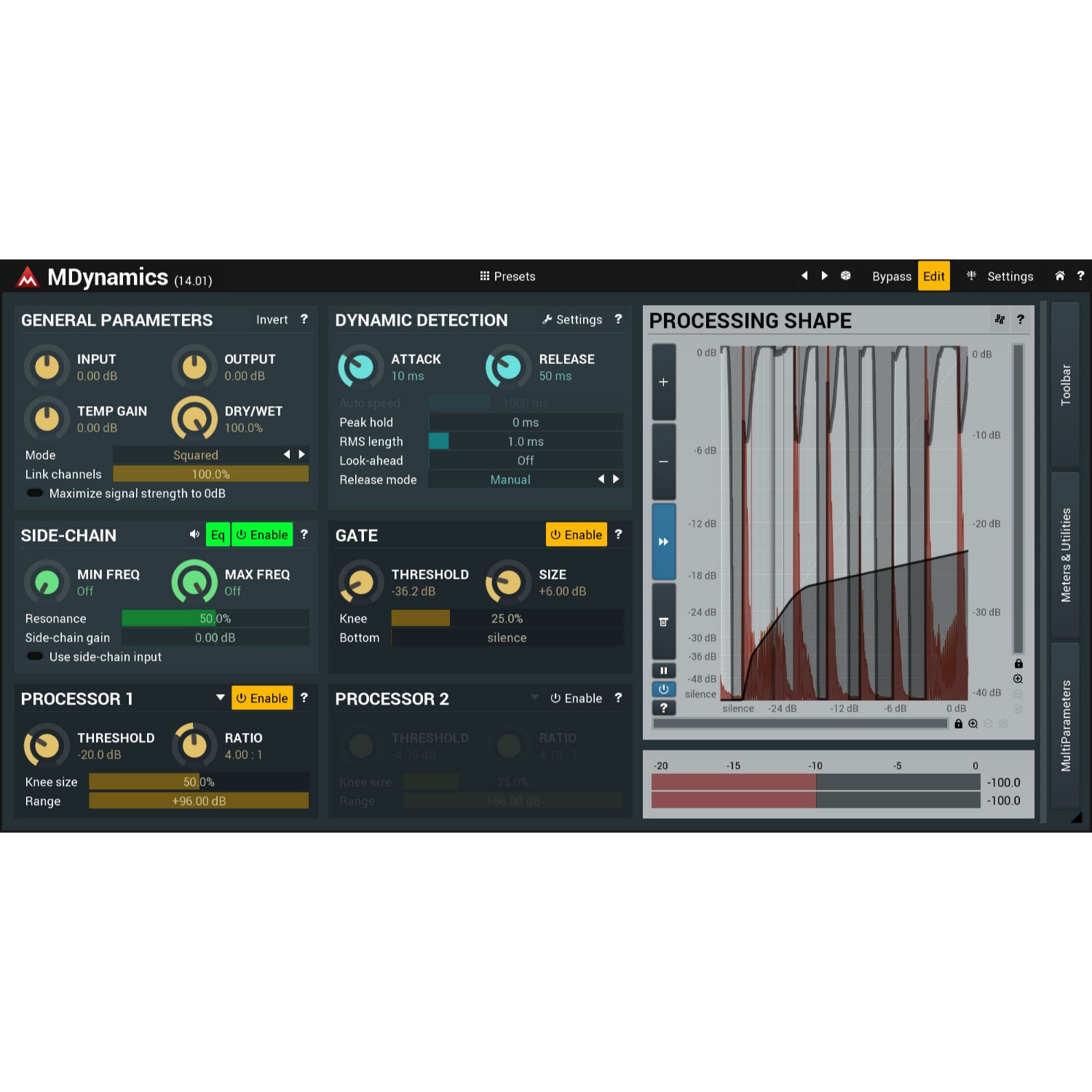
Task: Click Processing Shape randomize/nodes icon
Action: (1000, 320)
